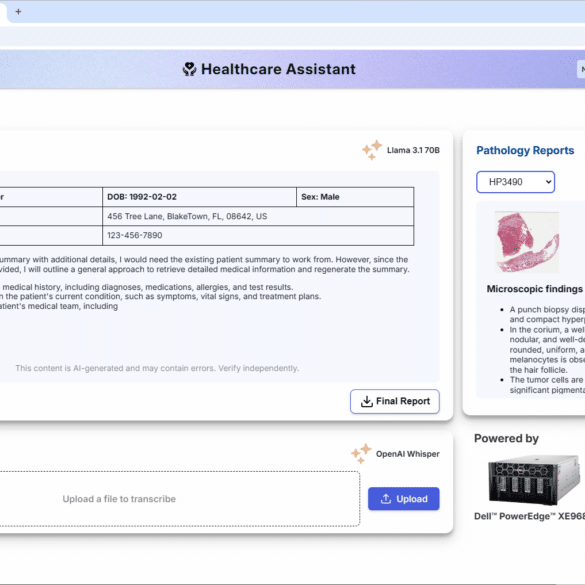Click the sparkle icon beside OpenAI Whisper
This screenshot has width=585, height=585.
(x=361, y=454)
